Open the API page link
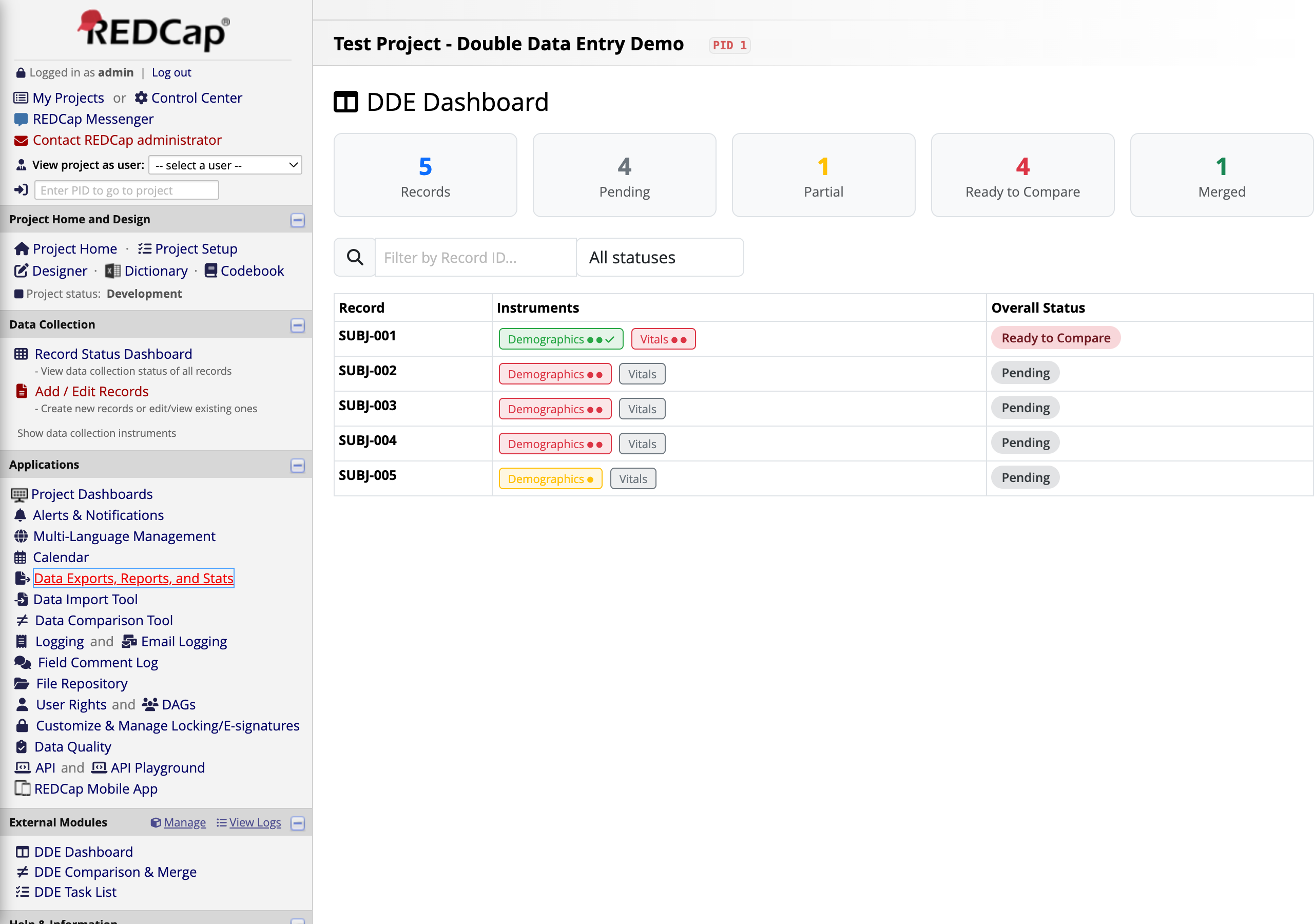The height and width of the screenshot is (924, 1314). [45, 767]
